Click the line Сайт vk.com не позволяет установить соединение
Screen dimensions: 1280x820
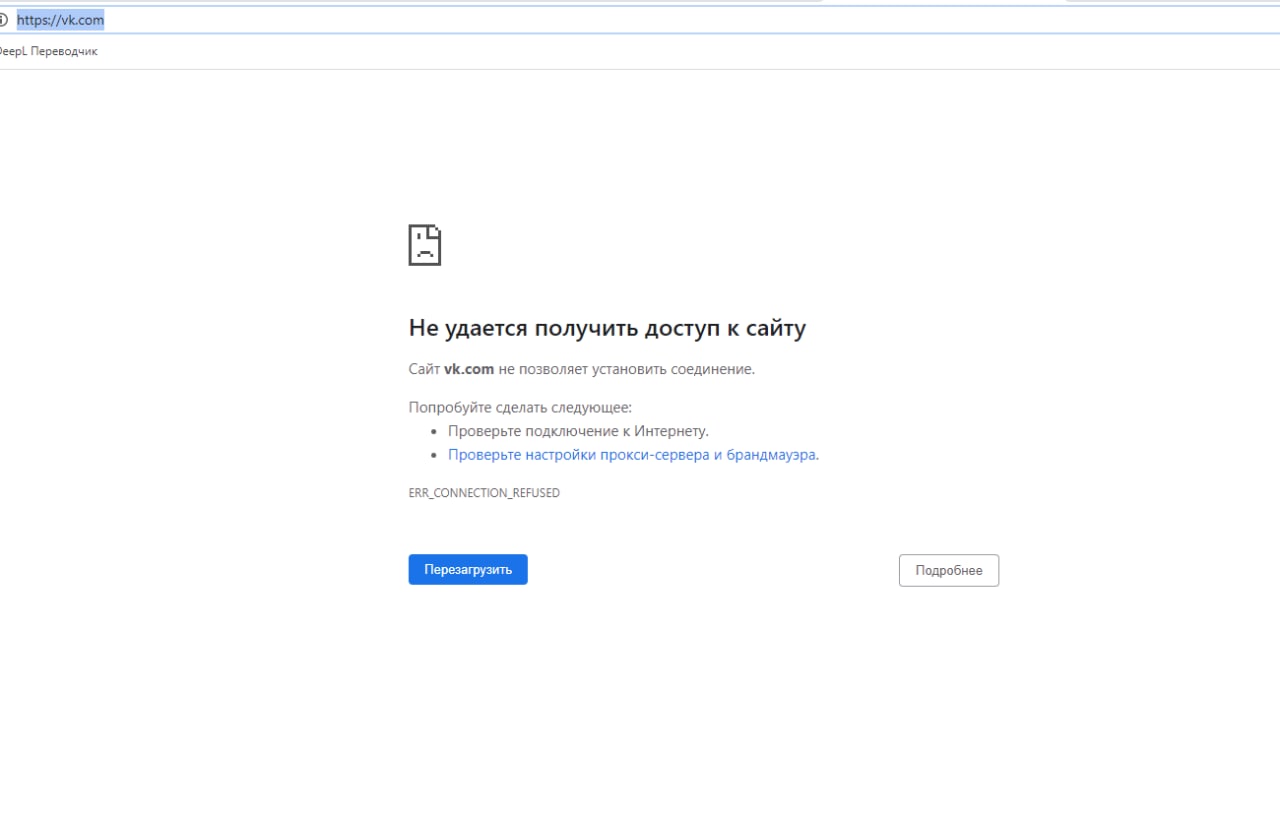[x=582, y=369]
